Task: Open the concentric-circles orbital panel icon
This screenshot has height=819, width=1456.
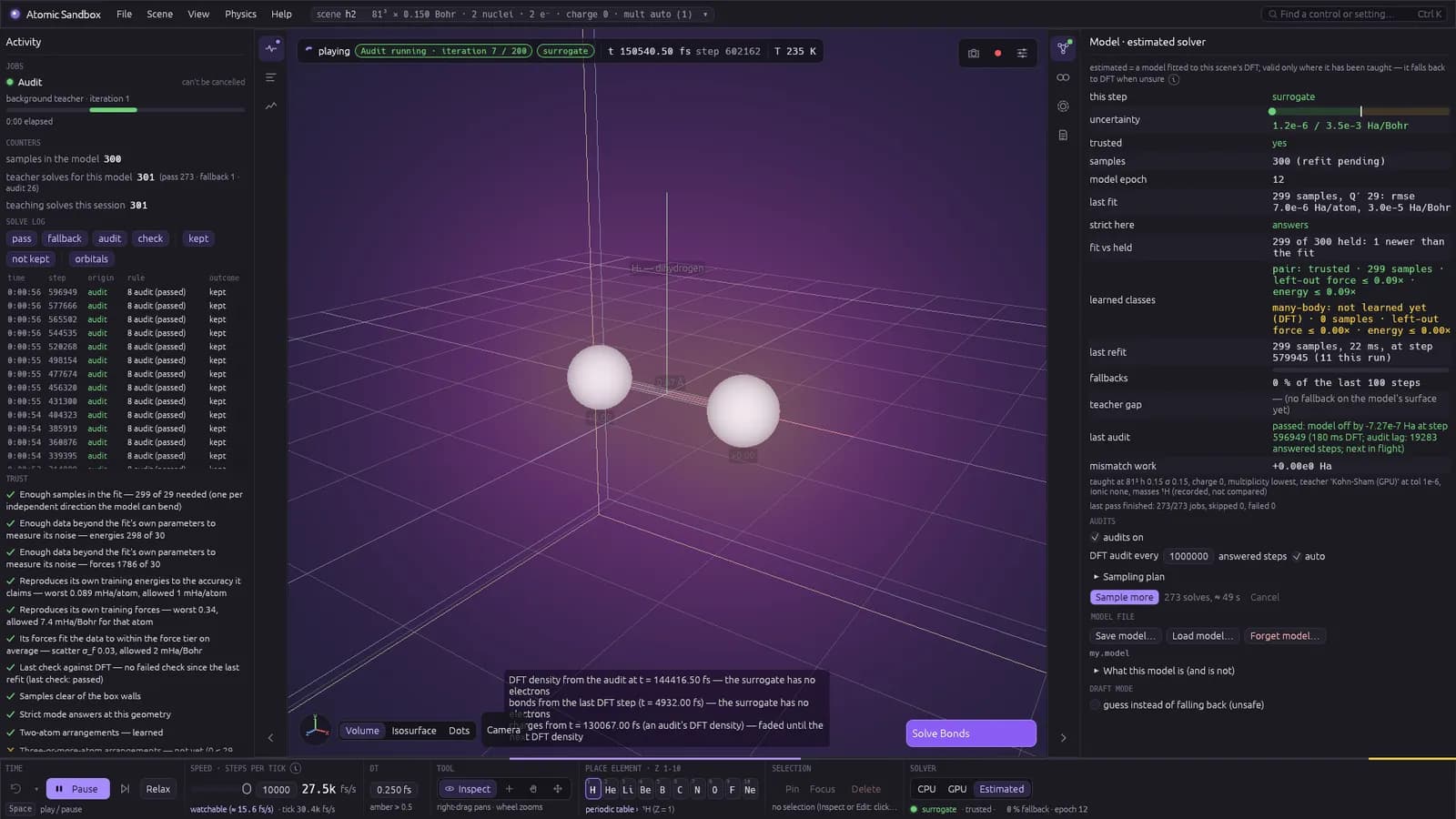Action: point(1063,106)
